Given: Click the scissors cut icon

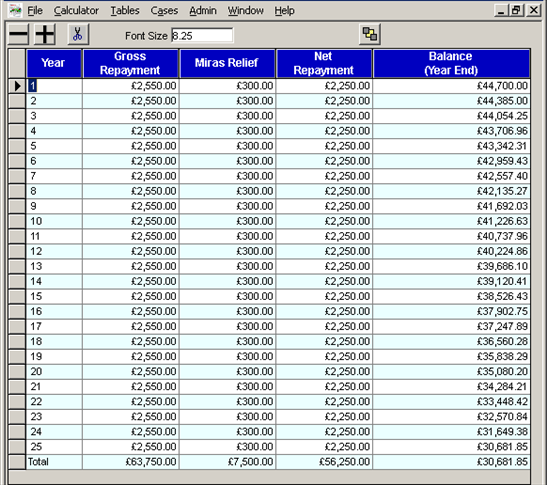Looking at the screenshot, I should coord(78,34).
